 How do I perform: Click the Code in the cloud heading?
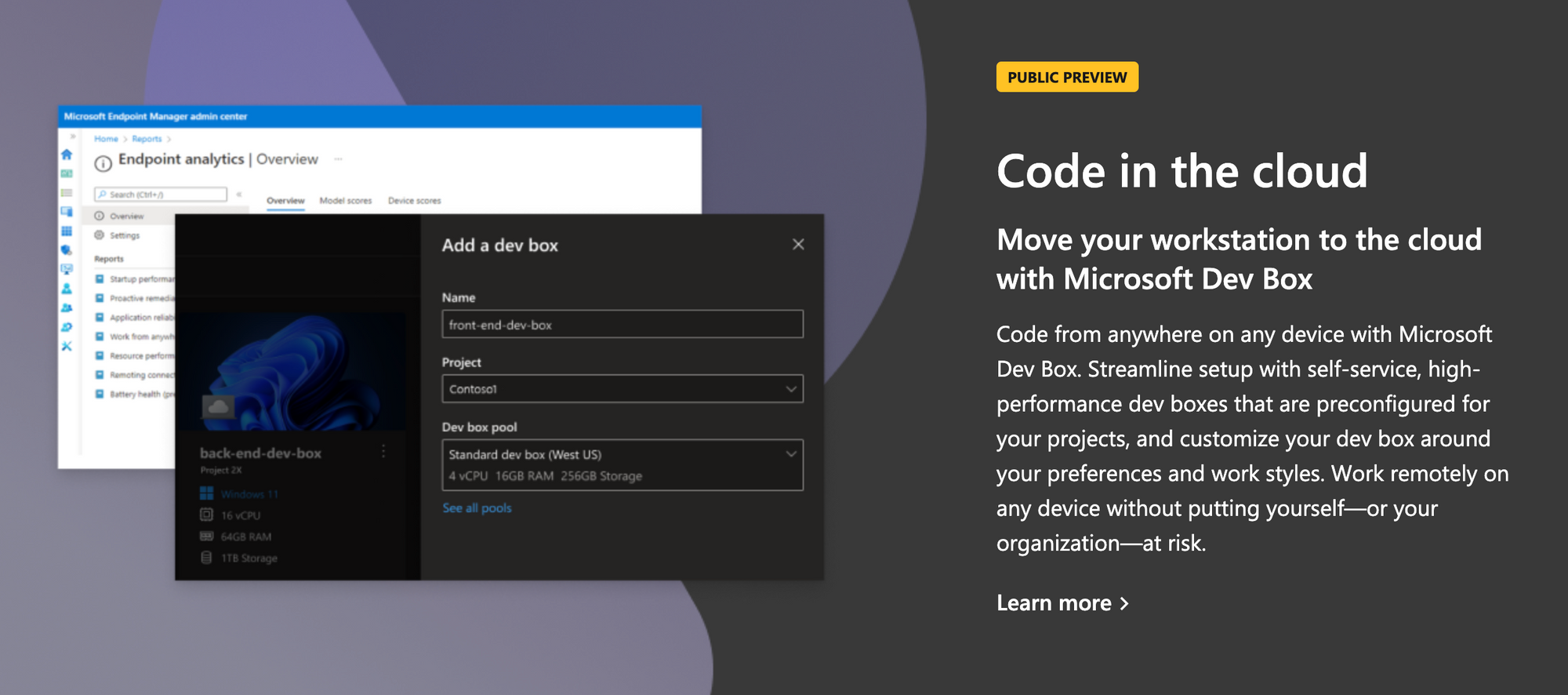[x=1181, y=171]
